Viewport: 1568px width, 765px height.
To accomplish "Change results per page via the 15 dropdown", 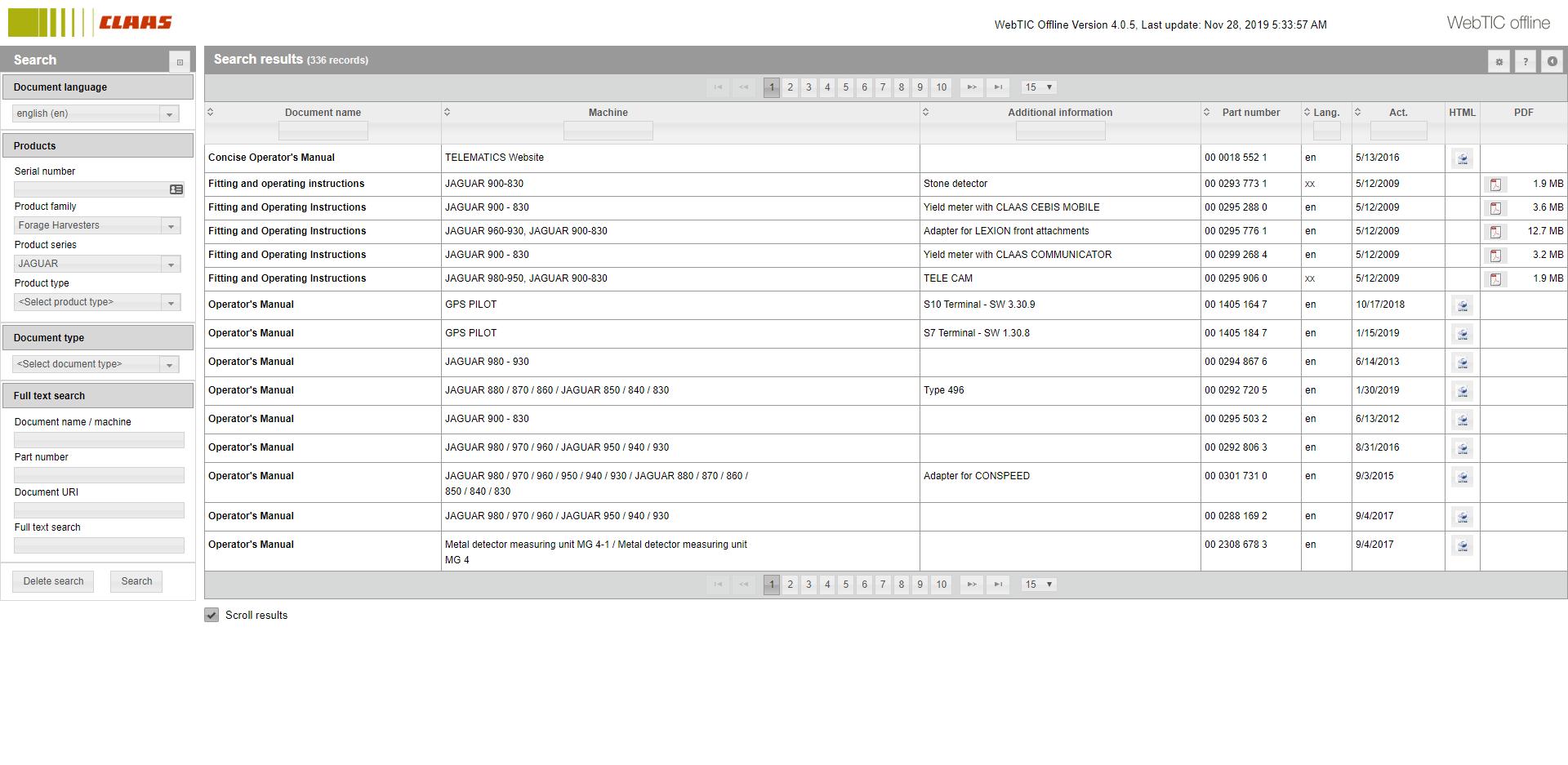I will 1037,87.
